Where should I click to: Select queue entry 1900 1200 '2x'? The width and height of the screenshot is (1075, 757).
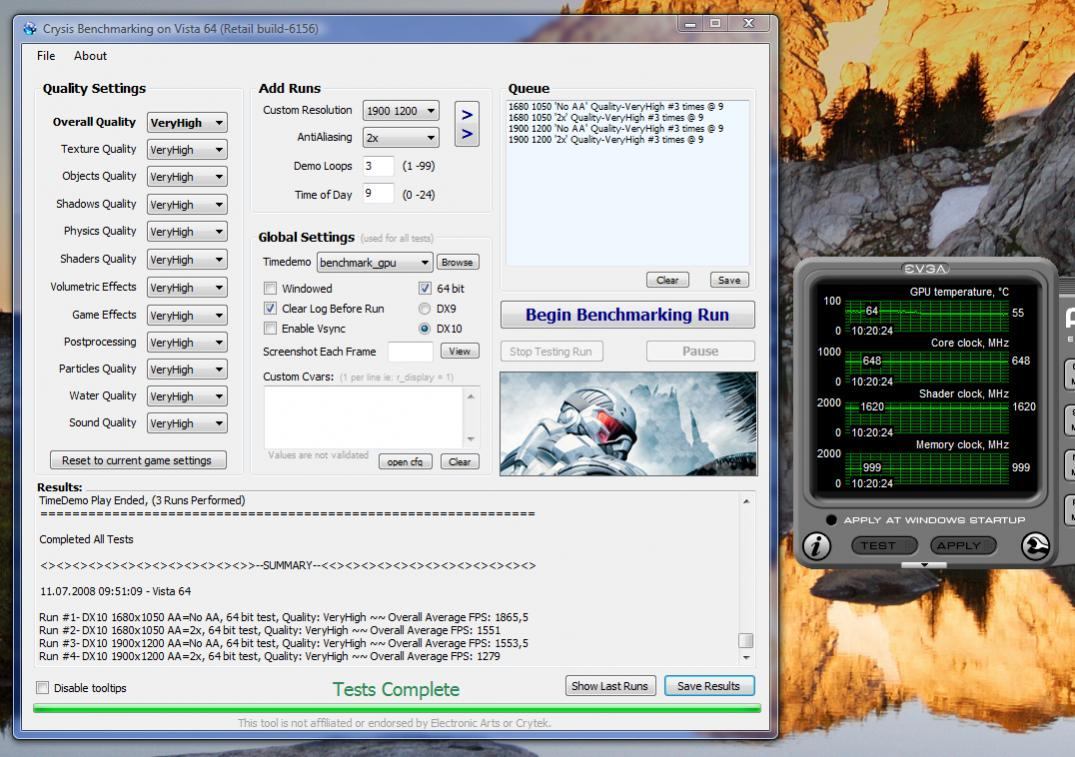pyautogui.click(x=606, y=140)
